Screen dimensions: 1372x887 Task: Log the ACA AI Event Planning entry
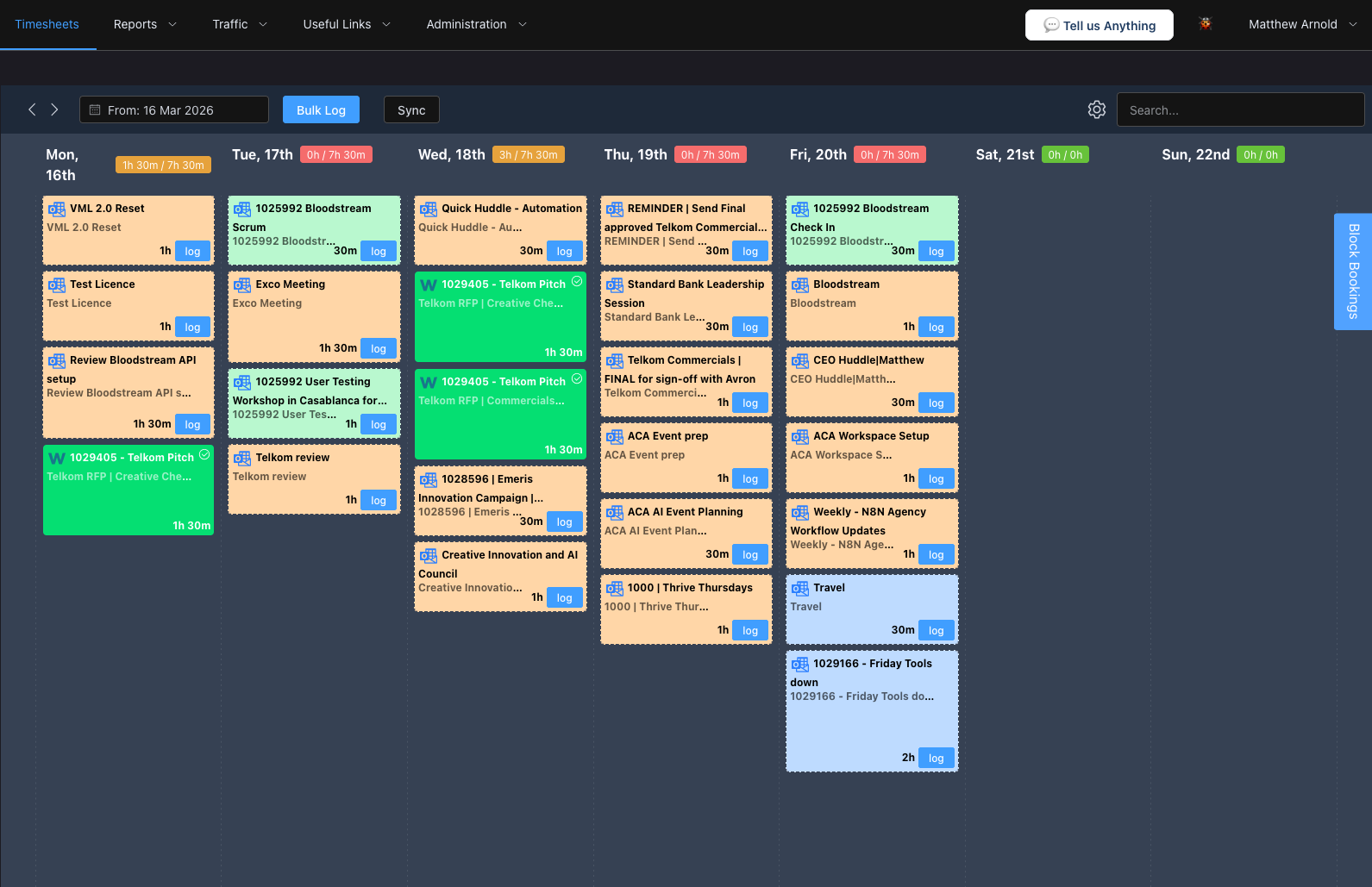click(750, 554)
